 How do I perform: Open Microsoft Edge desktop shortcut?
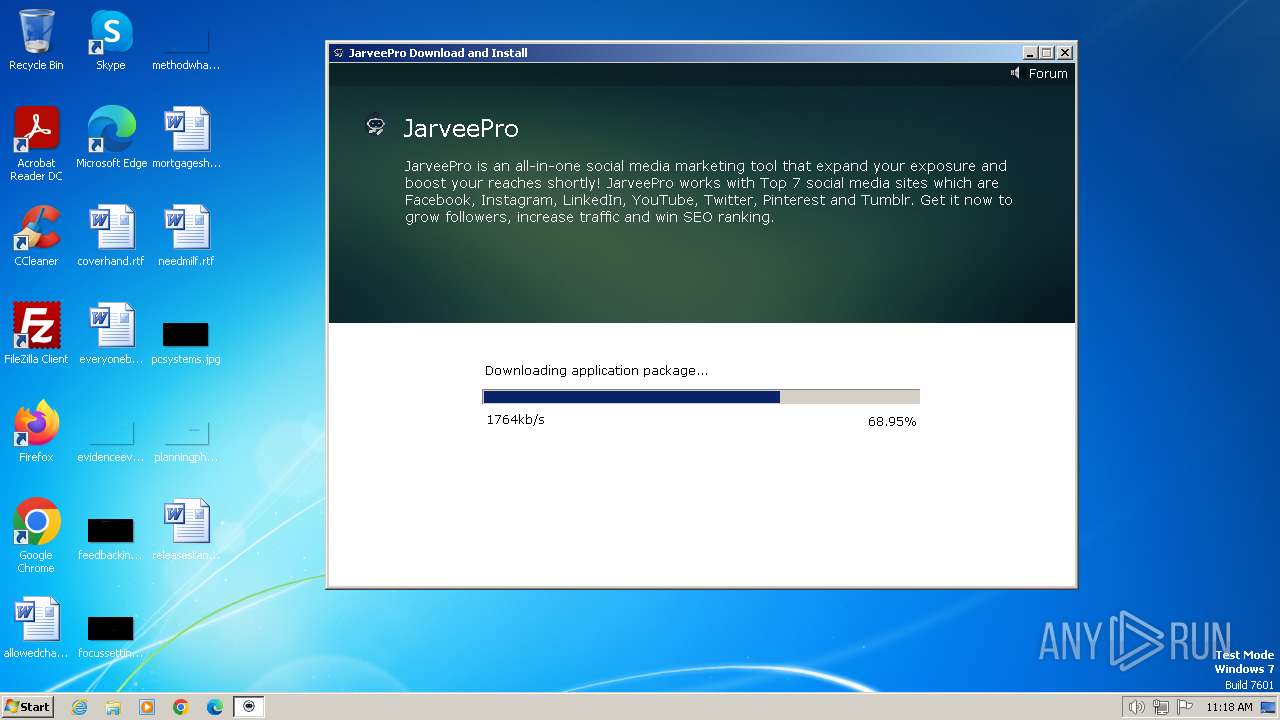(111, 137)
